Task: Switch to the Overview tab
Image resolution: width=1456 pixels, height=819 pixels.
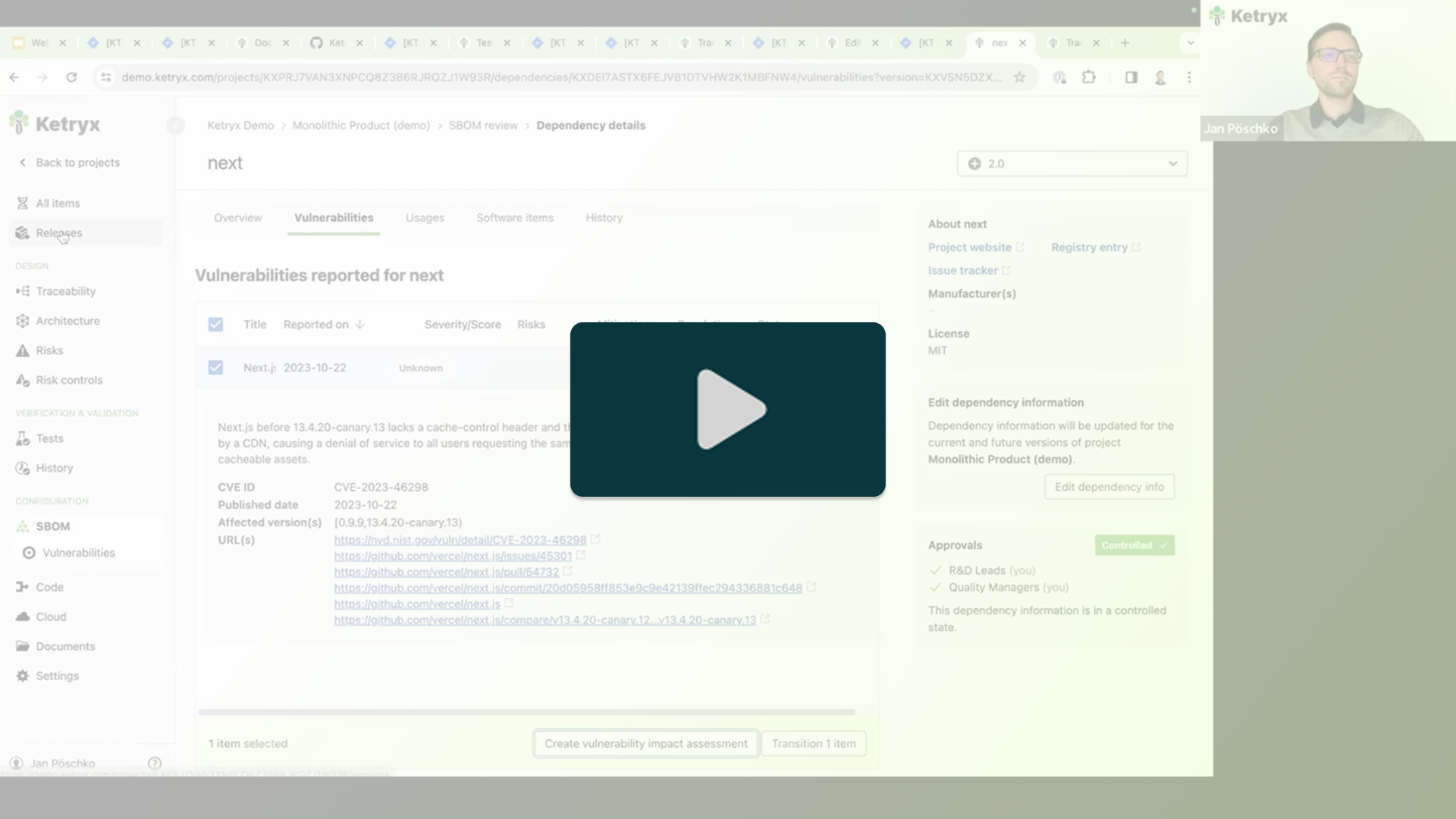Action: tap(237, 218)
